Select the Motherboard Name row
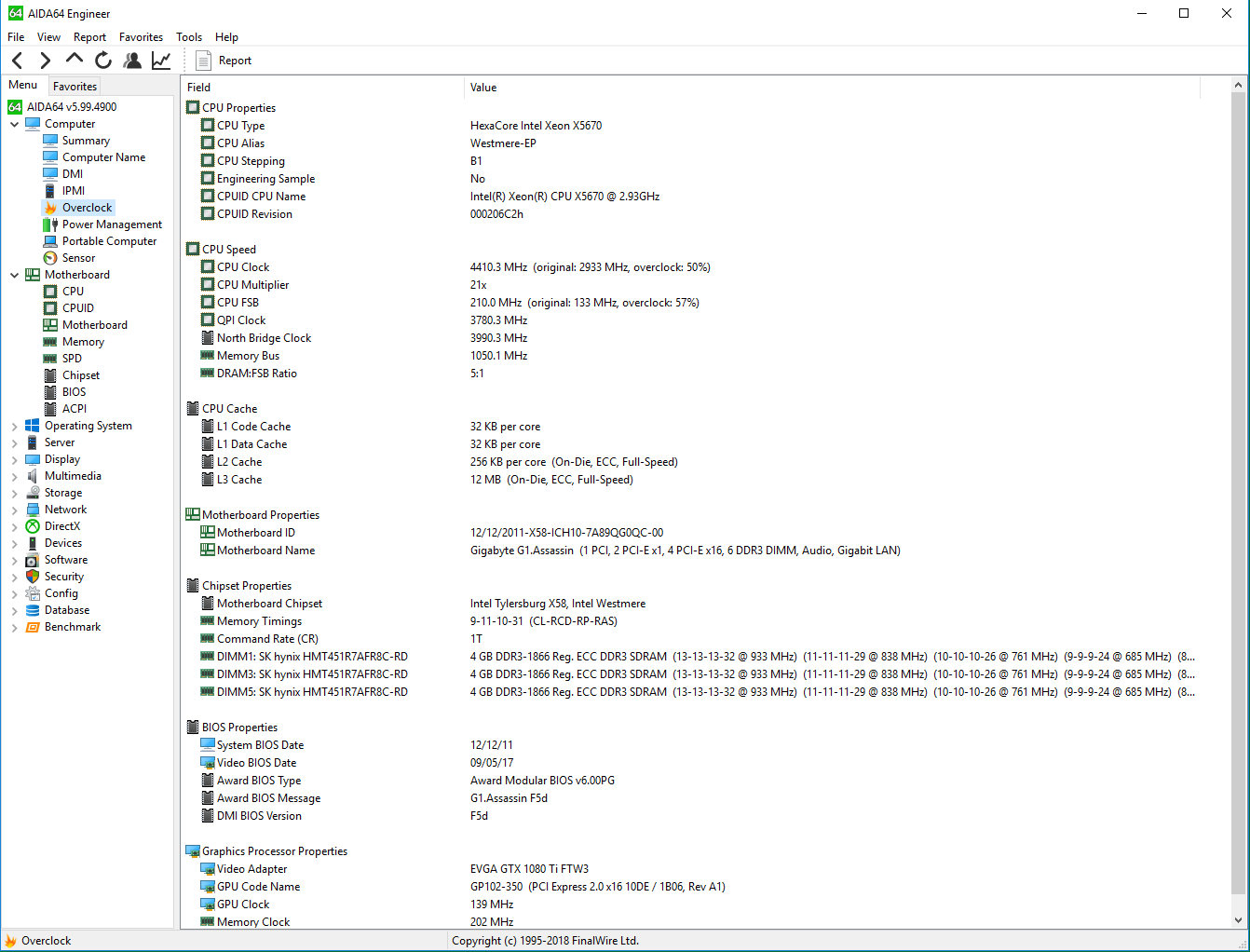This screenshot has height=952, width=1250. point(689,551)
